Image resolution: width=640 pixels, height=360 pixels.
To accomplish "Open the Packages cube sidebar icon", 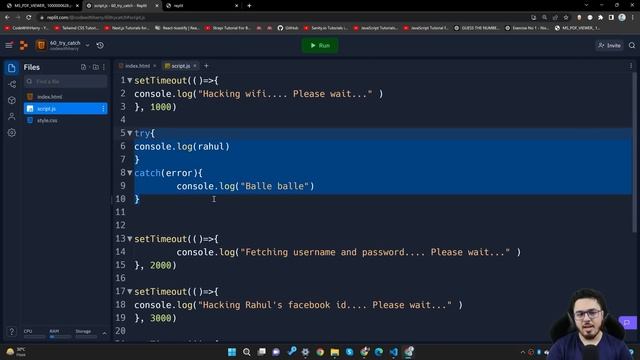I will pyautogui.click(x=11, y=100).
